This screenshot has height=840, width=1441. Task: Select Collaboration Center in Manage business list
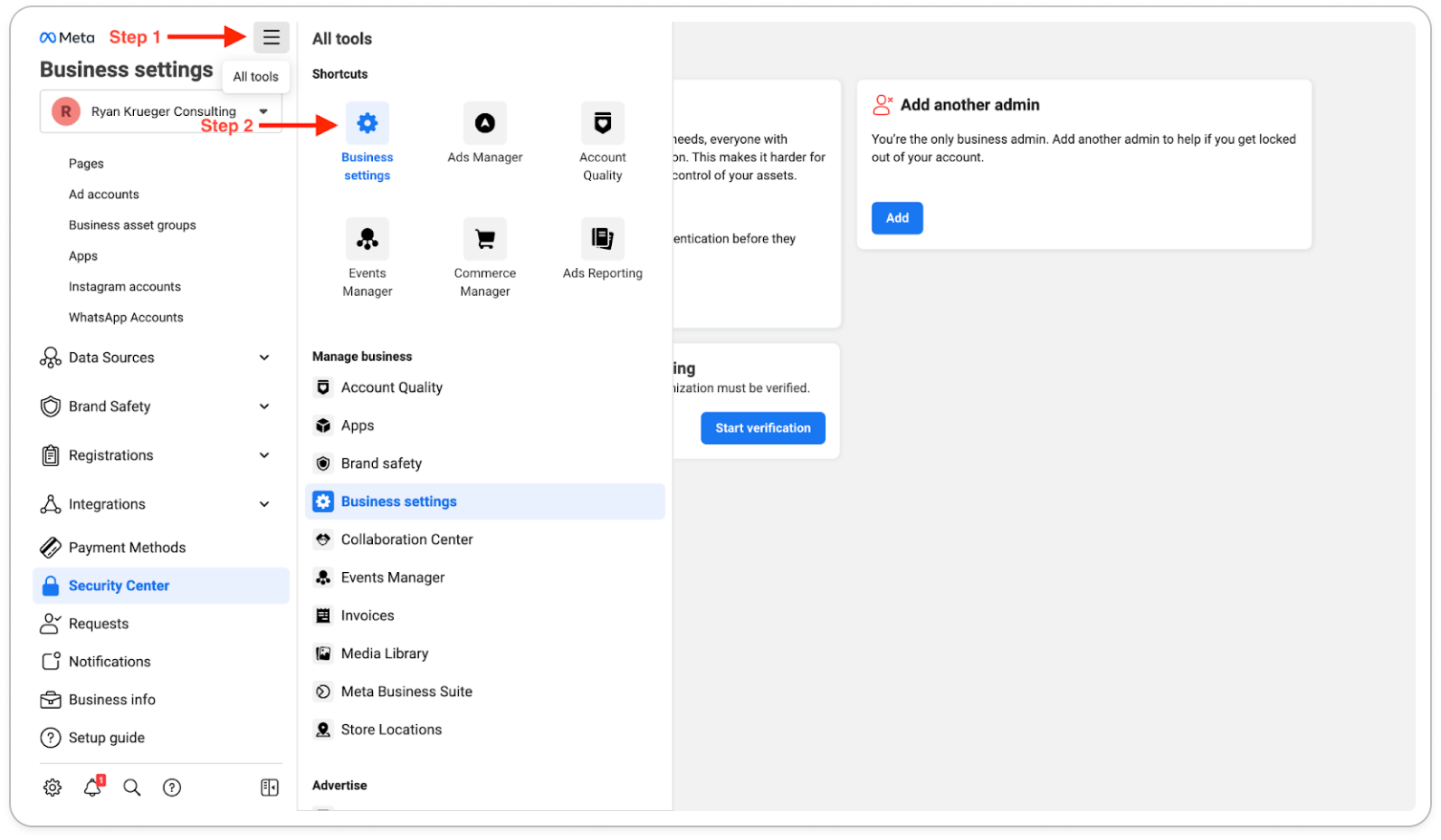pos(406,539)
